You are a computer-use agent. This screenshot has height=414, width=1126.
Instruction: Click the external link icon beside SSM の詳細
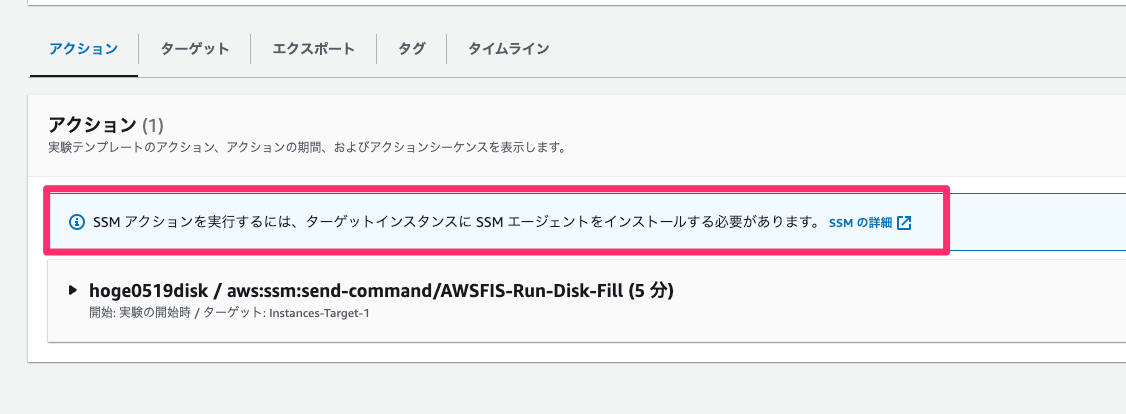point(904,222)
